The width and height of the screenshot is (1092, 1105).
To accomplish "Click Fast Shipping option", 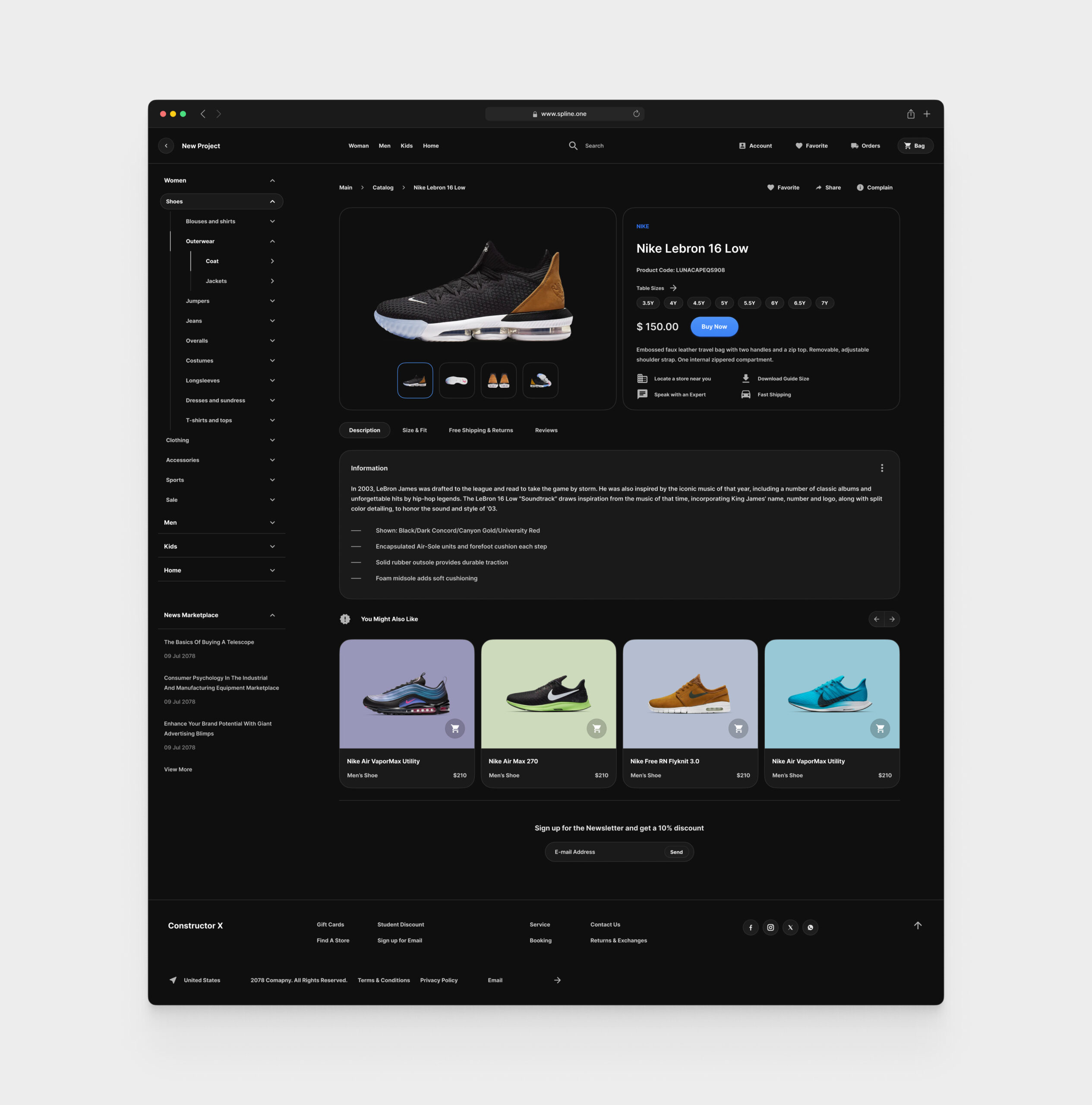I will coord(766,395).
